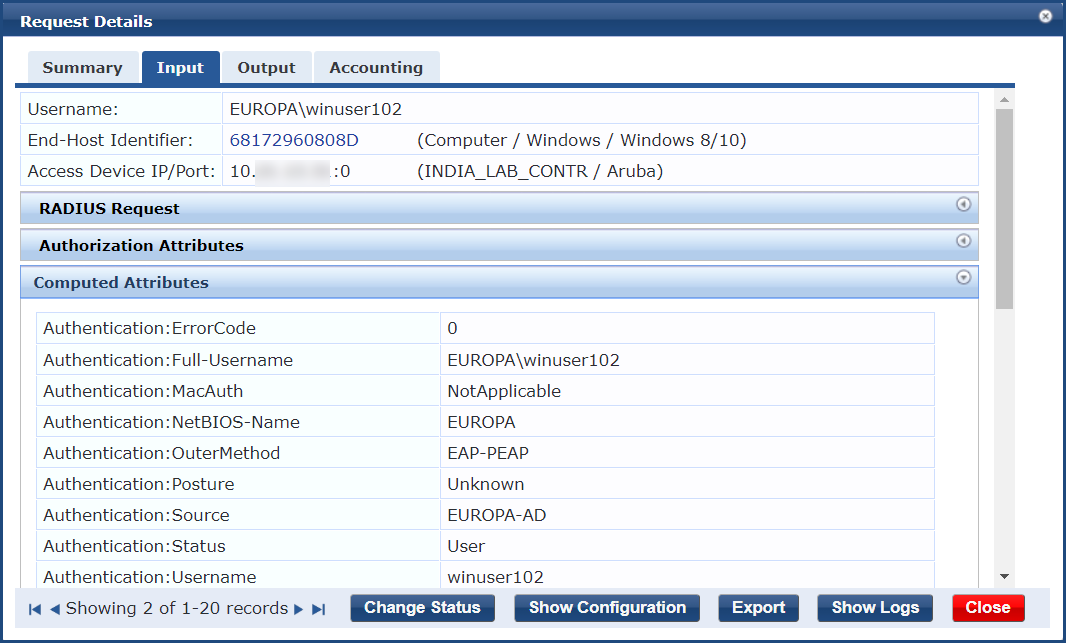Screen dimensions: 1066x643
Task: Open end-host identifier 68172960808D link
Action: point(294,140)
